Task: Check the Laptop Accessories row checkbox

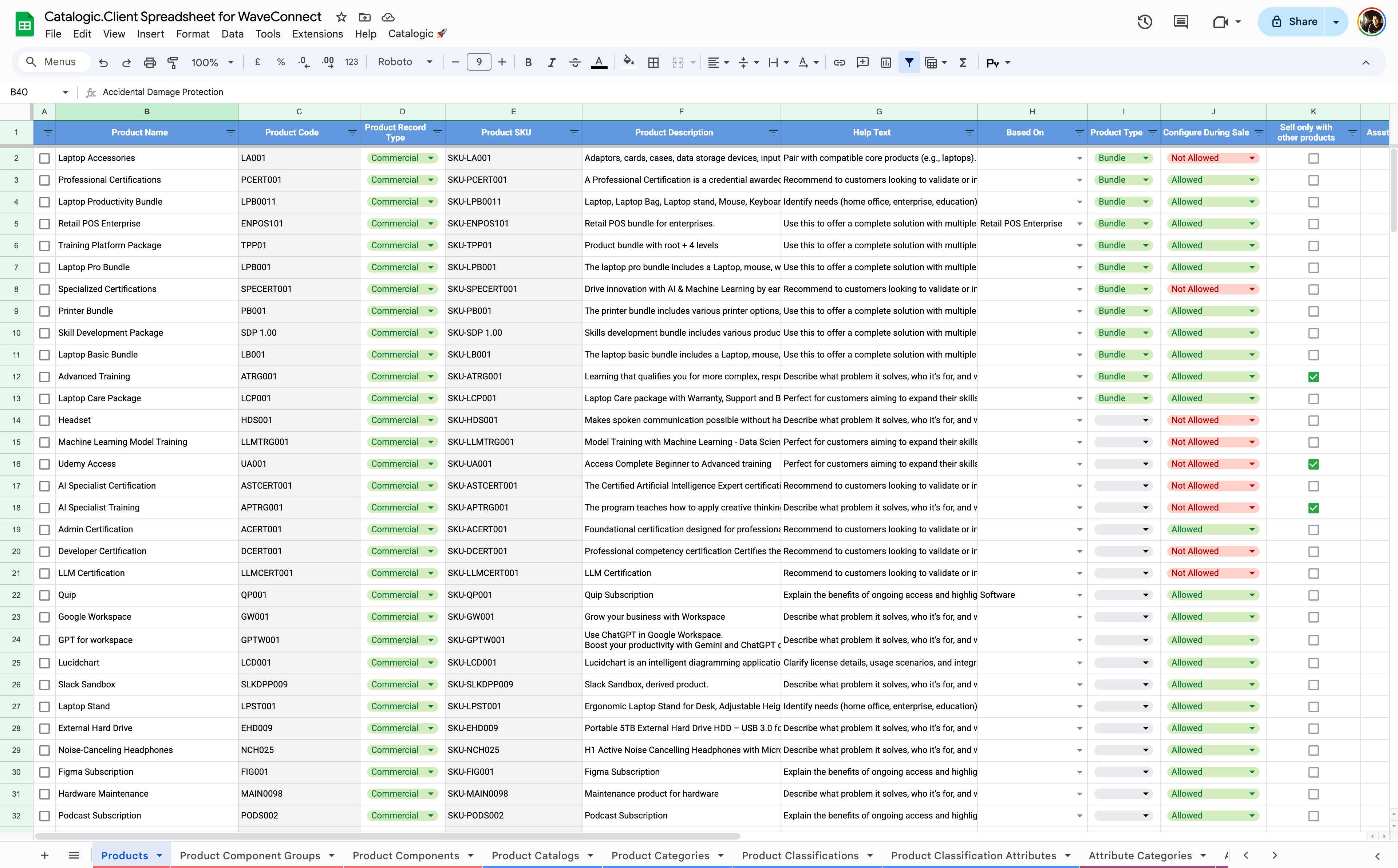Action: click(x=44, y=158)
